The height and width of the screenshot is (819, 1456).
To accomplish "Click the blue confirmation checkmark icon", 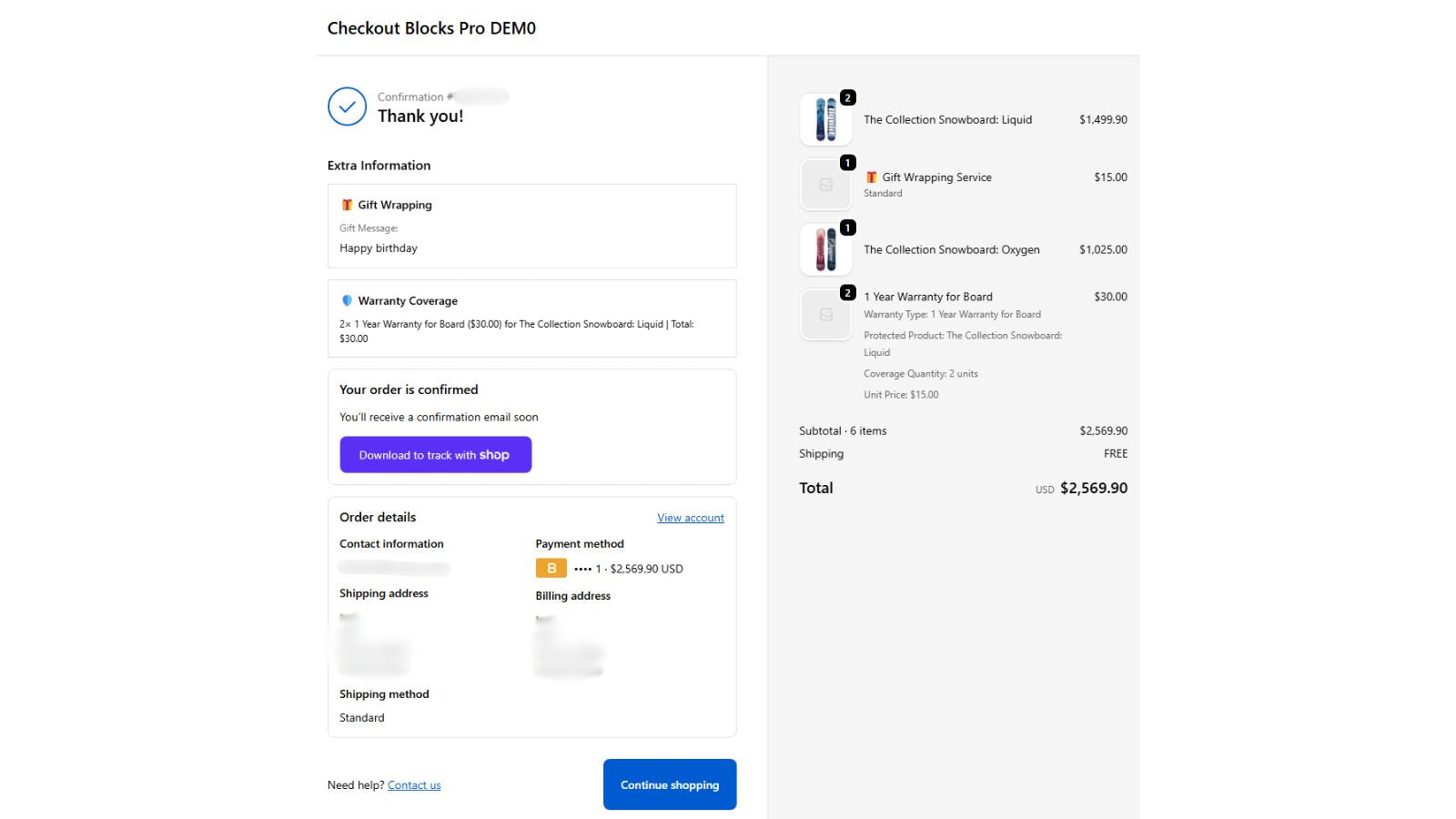I will click(x=347, y=106).
